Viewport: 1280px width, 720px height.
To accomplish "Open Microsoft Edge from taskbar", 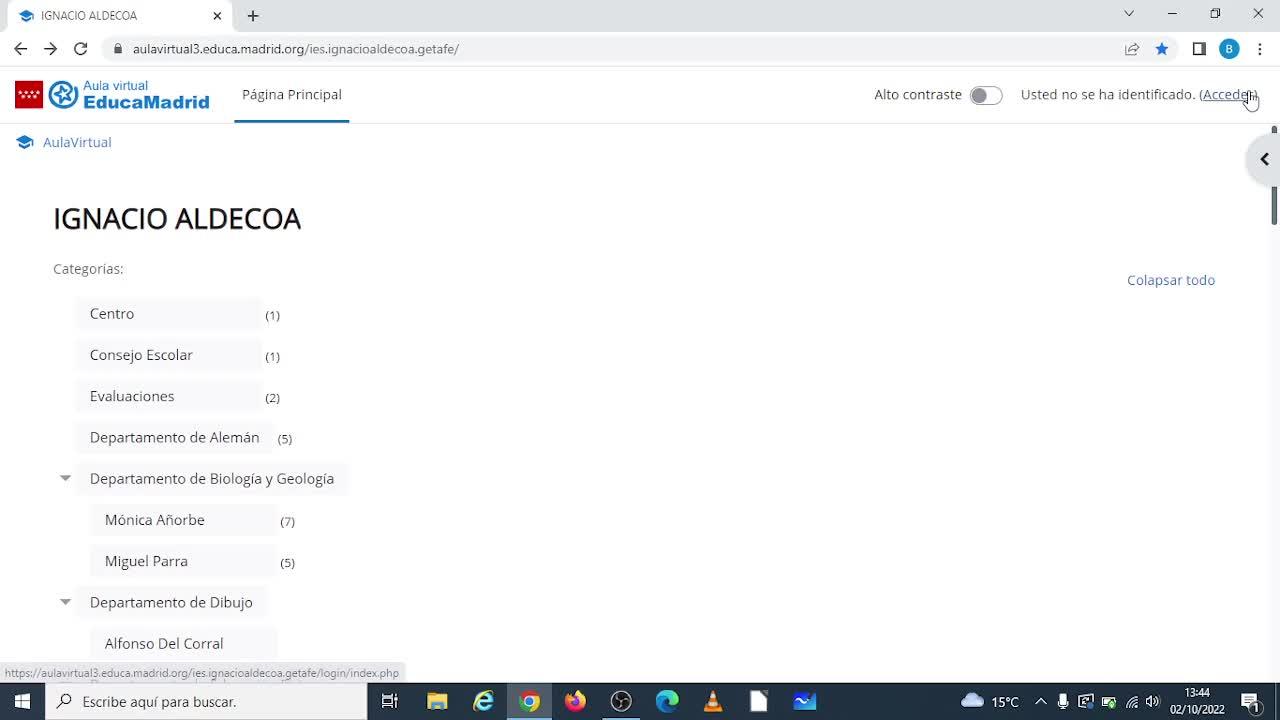I will click(667, 701).
